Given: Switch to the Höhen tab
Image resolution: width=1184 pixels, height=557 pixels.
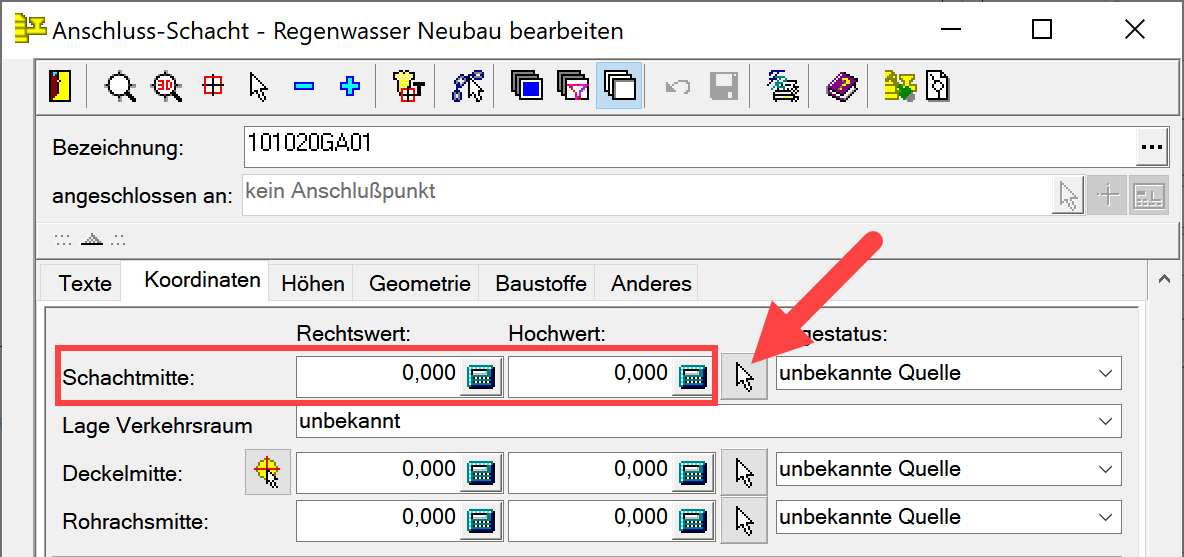Looking at the screenshot, I should [313, 283].
